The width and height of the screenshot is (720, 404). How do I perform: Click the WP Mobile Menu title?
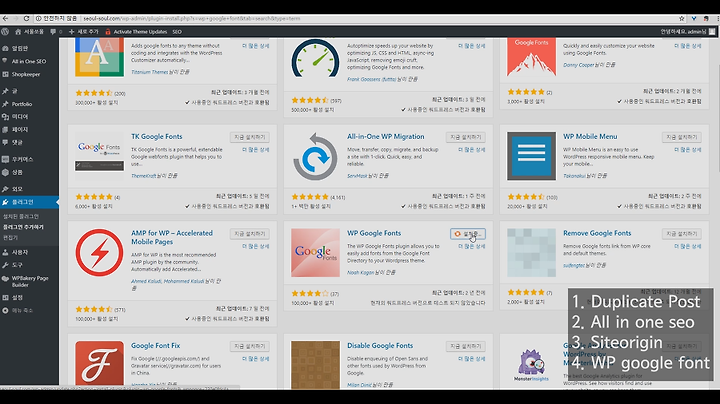[x=590, y=136]
